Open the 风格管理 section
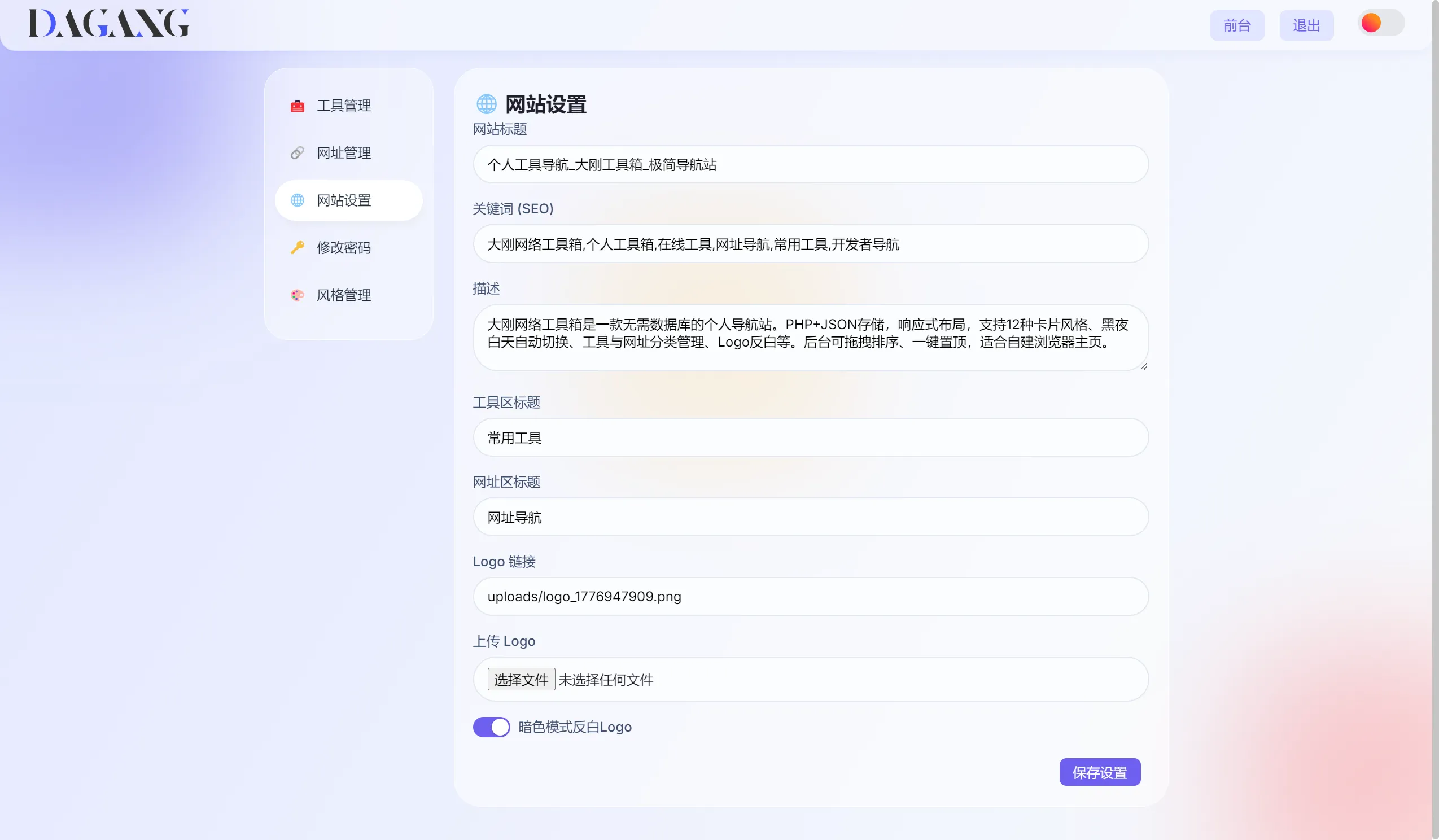 [349, 295]
